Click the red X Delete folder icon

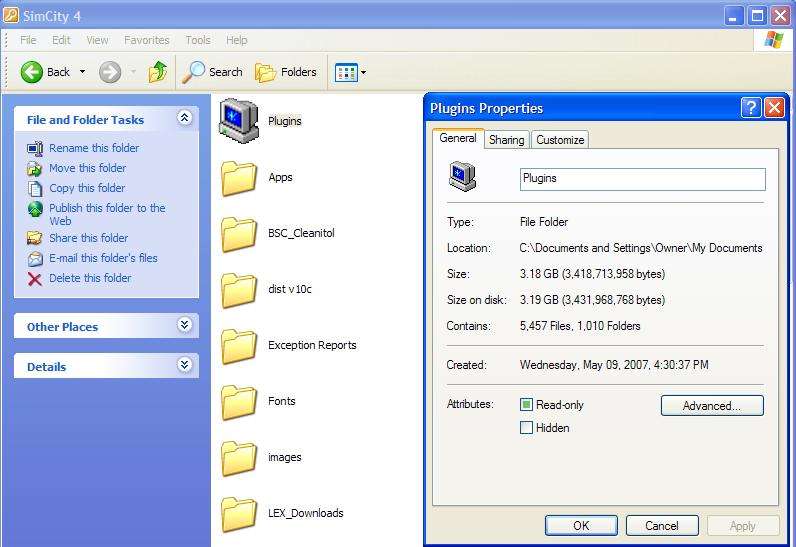coord(35,279)
